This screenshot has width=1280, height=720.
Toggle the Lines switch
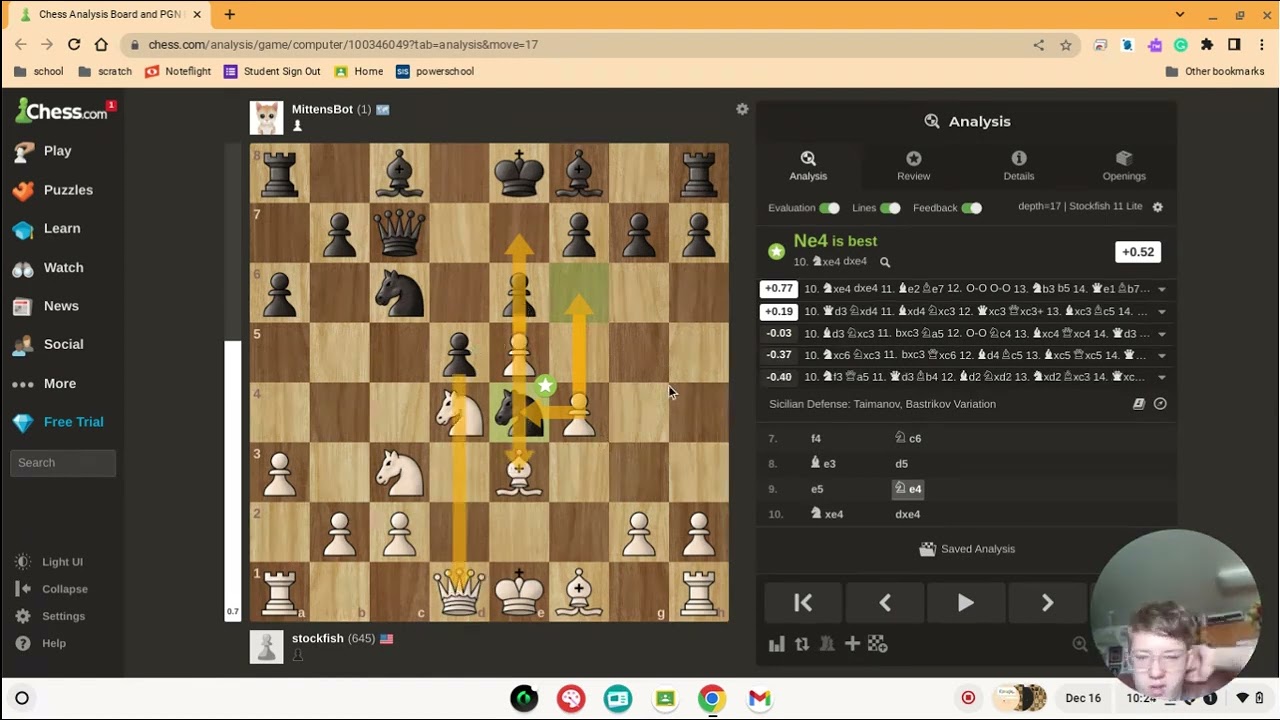[890, 208]
